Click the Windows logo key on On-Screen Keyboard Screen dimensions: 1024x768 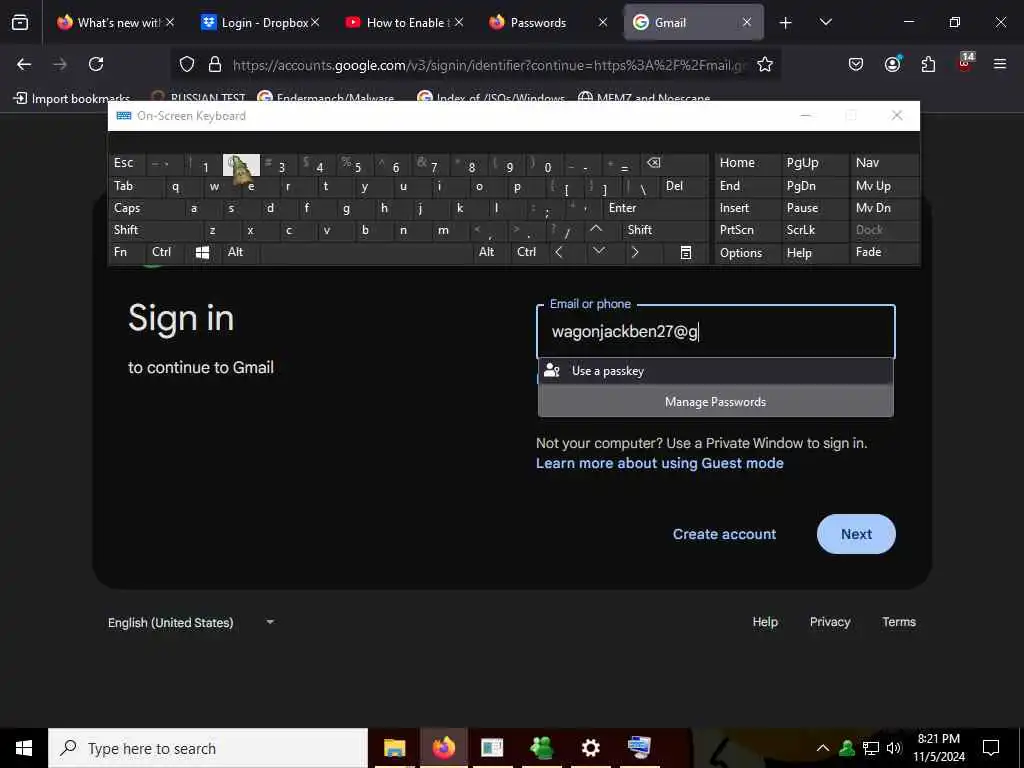click(202, 253)
